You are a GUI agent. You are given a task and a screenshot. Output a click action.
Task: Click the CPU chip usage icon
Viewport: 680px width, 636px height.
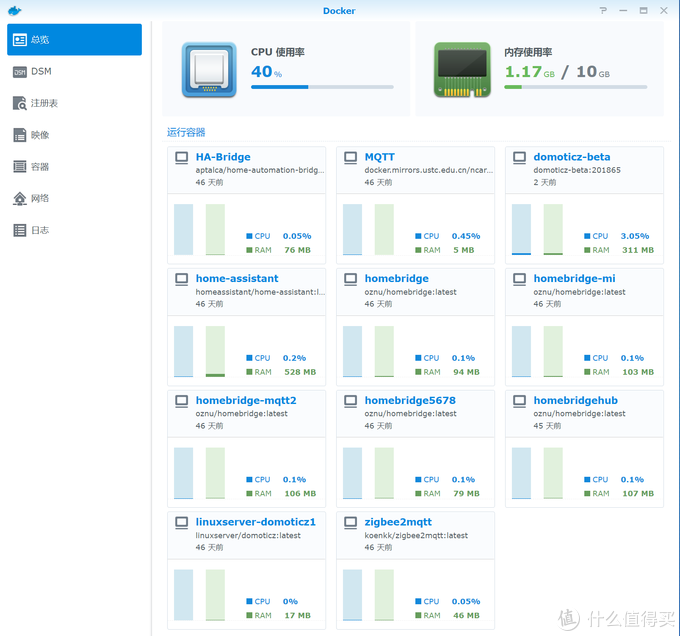pyautogui.click(x=209, y=69)
